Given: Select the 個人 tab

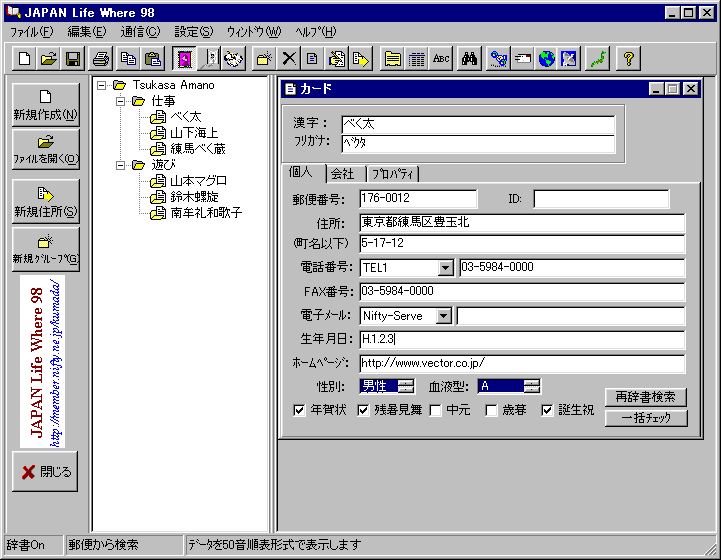Looking at the screenshot, I should click(301, 173).
